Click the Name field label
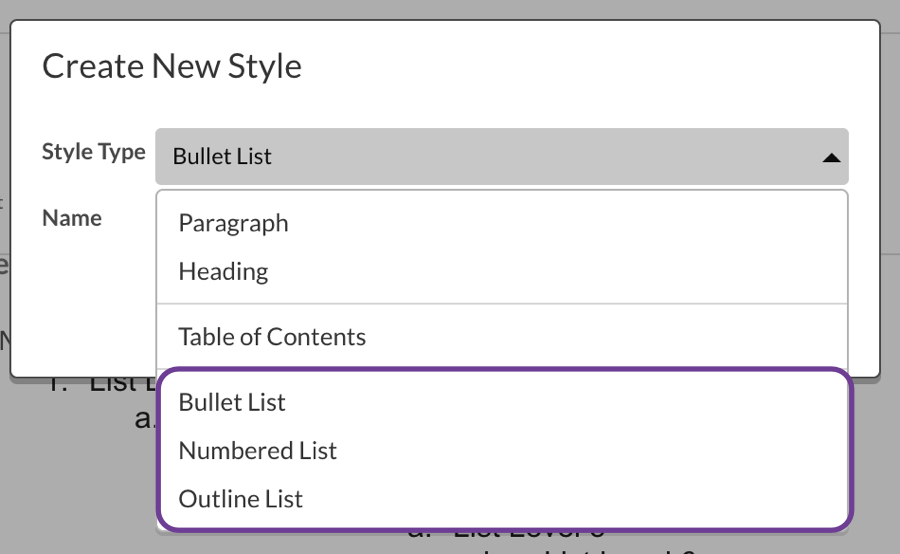 (x=72, y=218)
